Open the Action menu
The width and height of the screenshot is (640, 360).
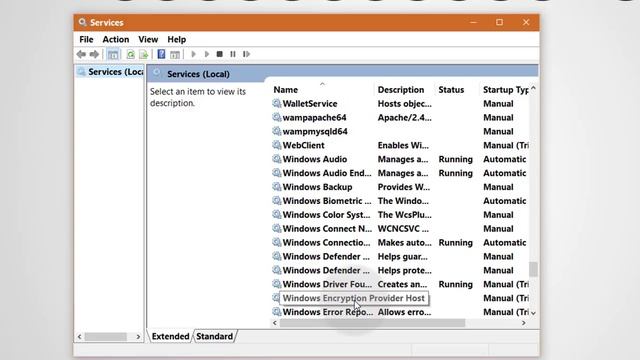pos(116,39)
